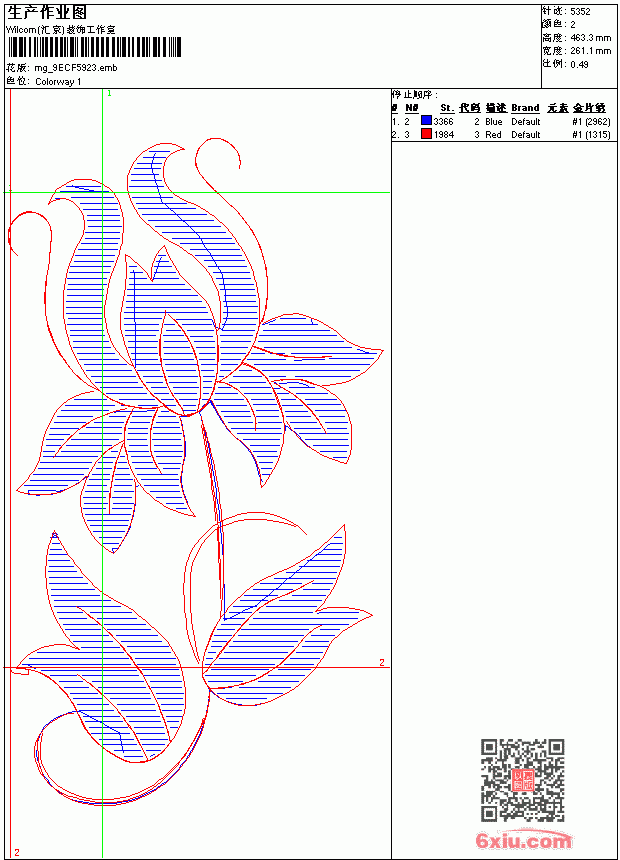Click the scale value 0.49

point(579,64)
